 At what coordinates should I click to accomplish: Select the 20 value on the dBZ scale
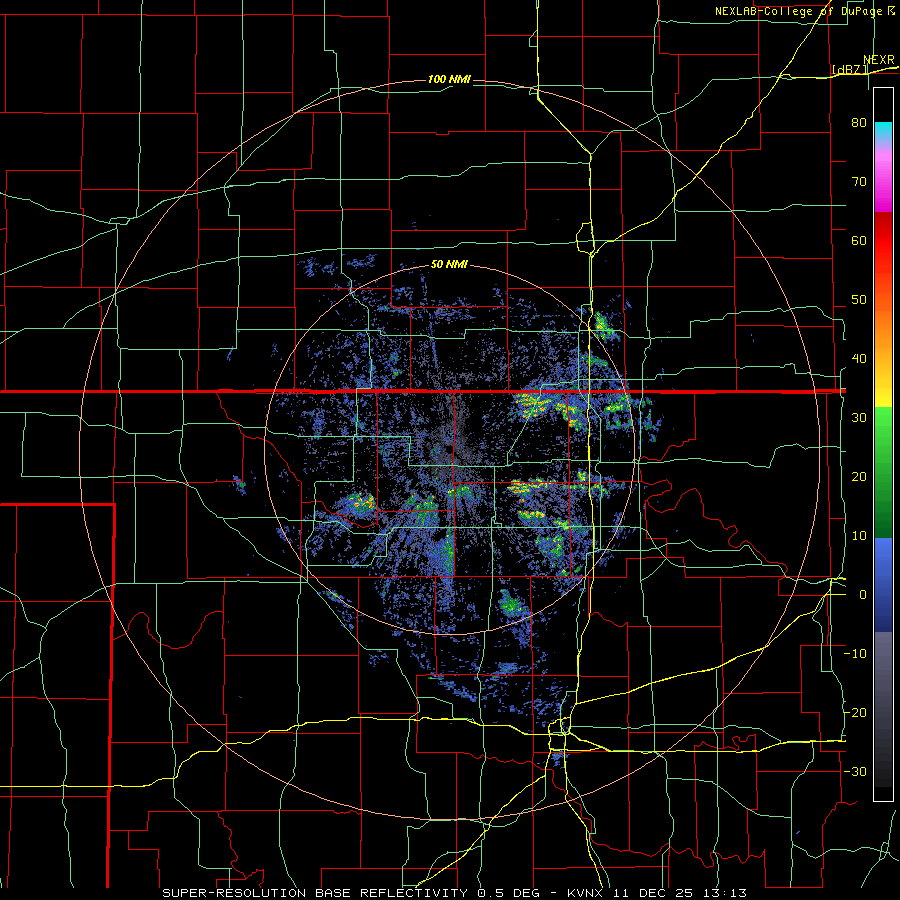(859, 476)
